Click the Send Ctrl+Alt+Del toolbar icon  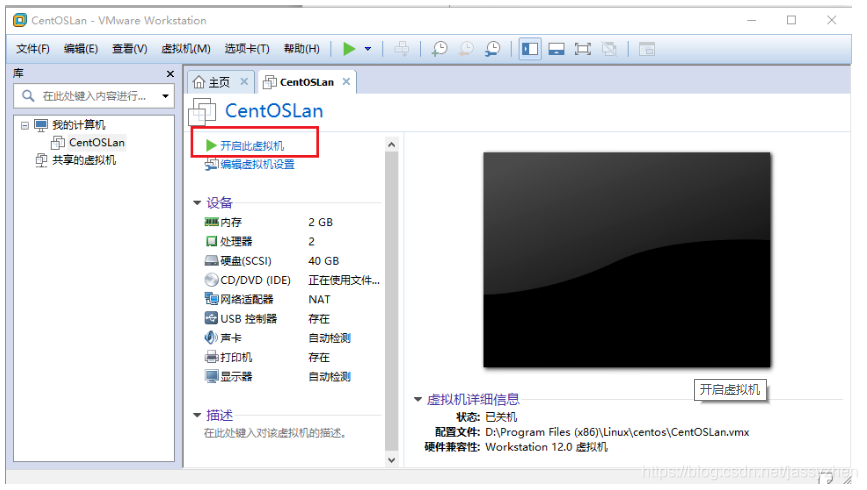pos(402,49)
